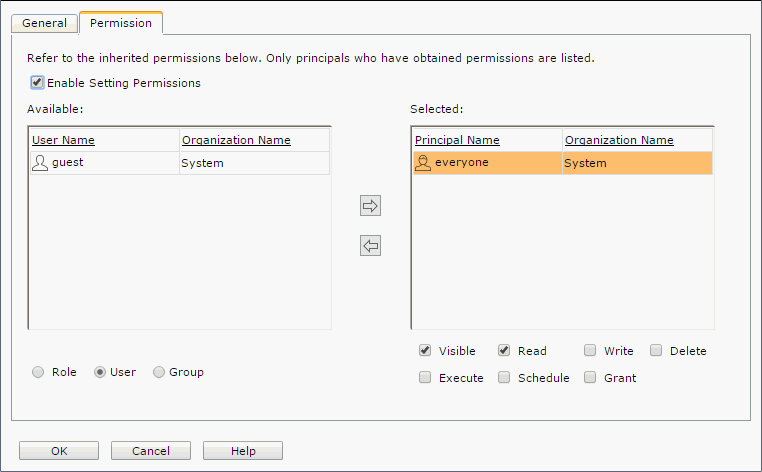Screen dimensions: 762x472
Task: Enable the Schedule permission
Action: coord(504,377)
